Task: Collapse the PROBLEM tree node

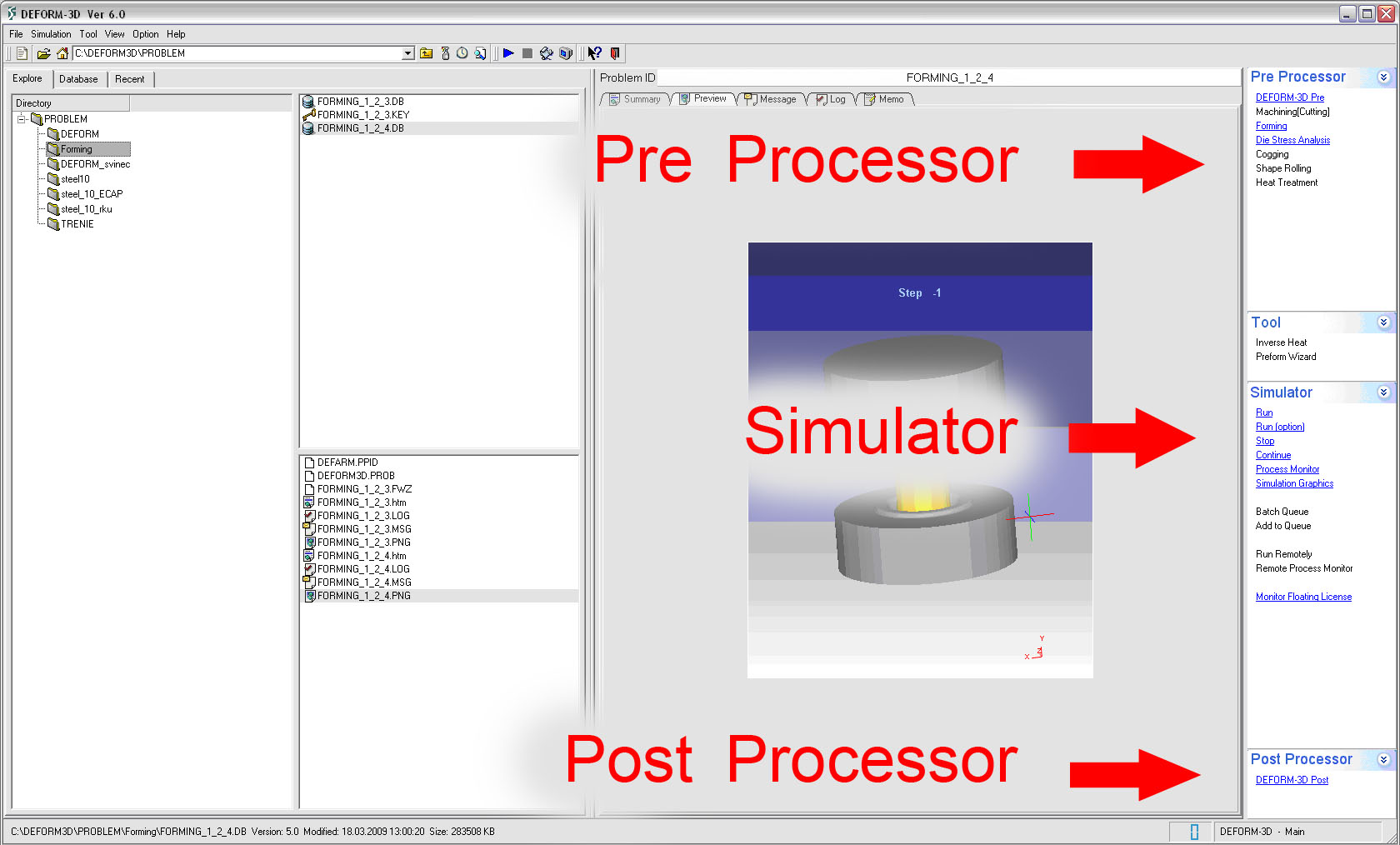Action: pyautogui.click(x=22, y=119)
